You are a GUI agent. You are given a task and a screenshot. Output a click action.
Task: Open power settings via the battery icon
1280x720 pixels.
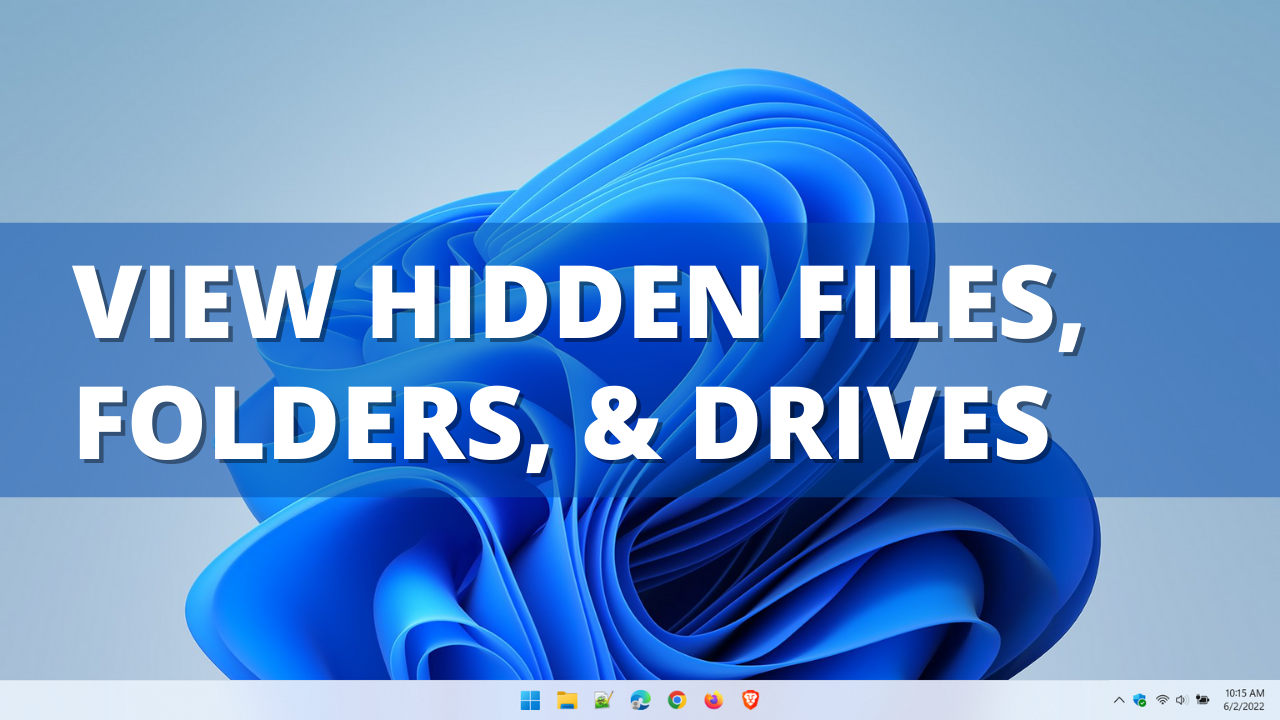pos(1203,700)
